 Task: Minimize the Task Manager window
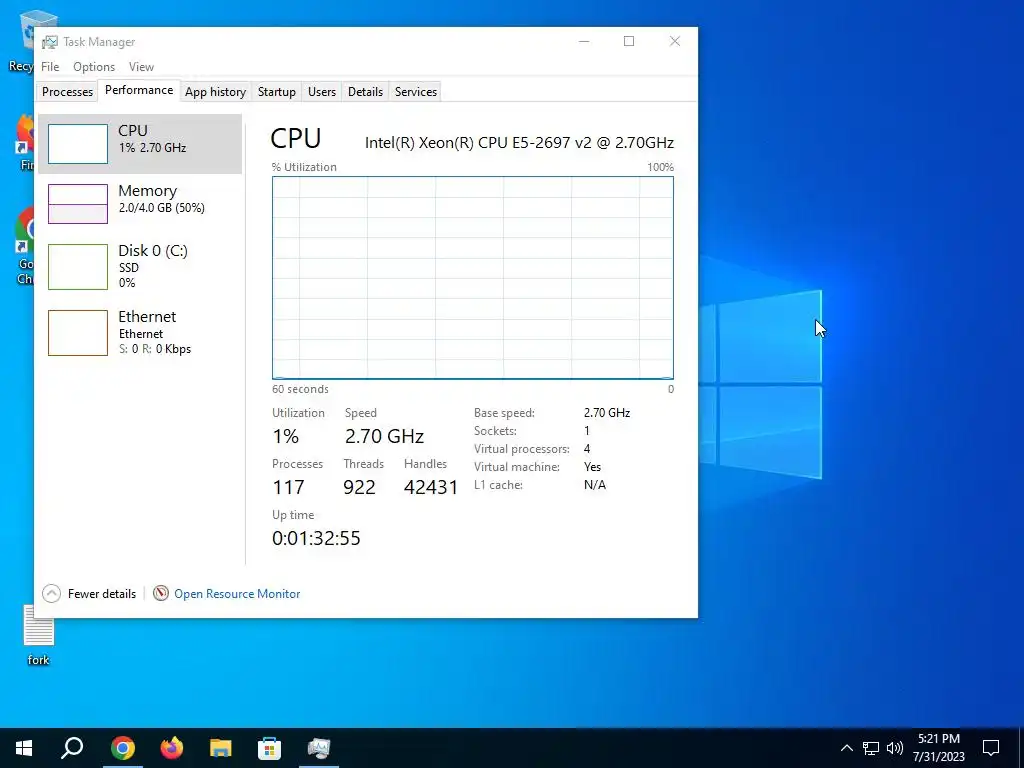coord(584,41)
